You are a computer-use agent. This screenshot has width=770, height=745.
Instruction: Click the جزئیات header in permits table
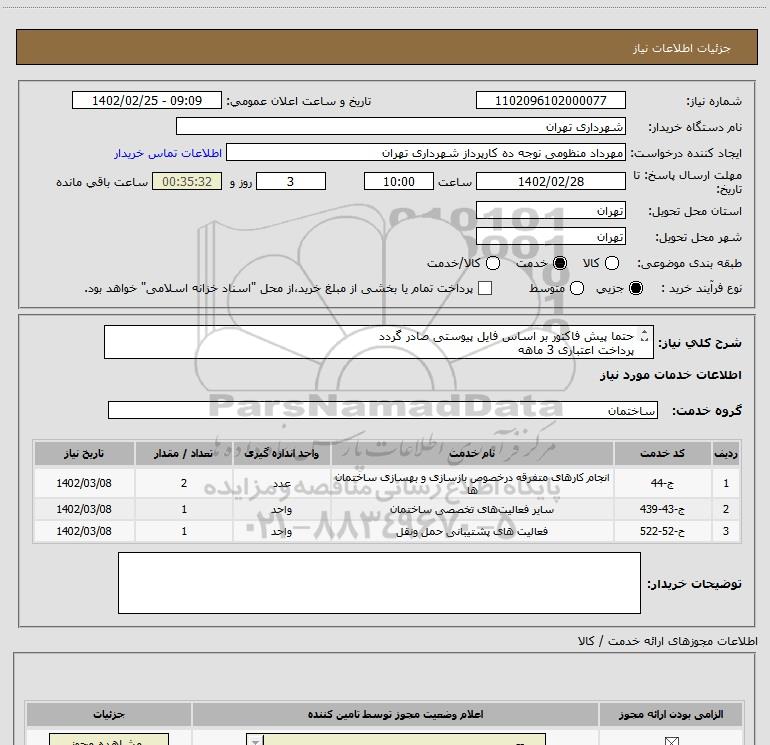coord(109,714)
